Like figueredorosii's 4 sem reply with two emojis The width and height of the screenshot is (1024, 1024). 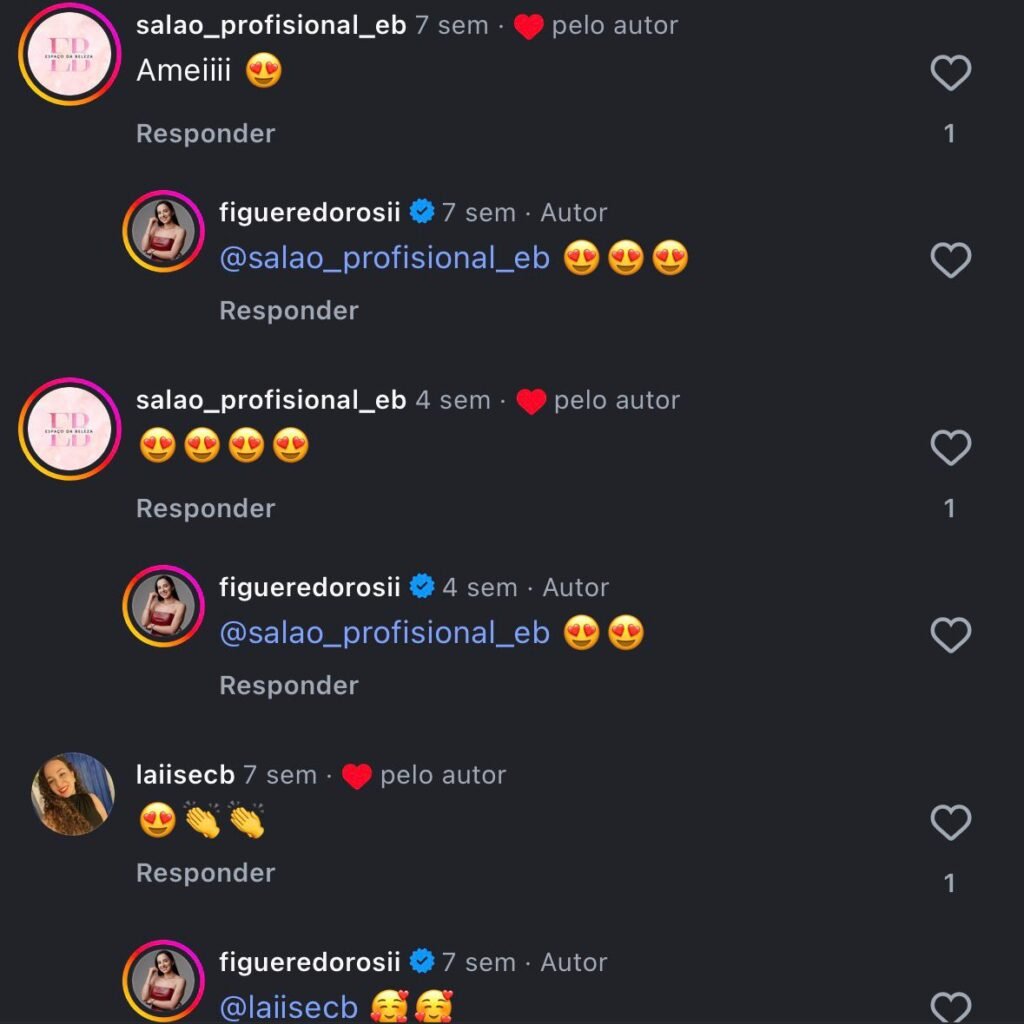[950, 635]
